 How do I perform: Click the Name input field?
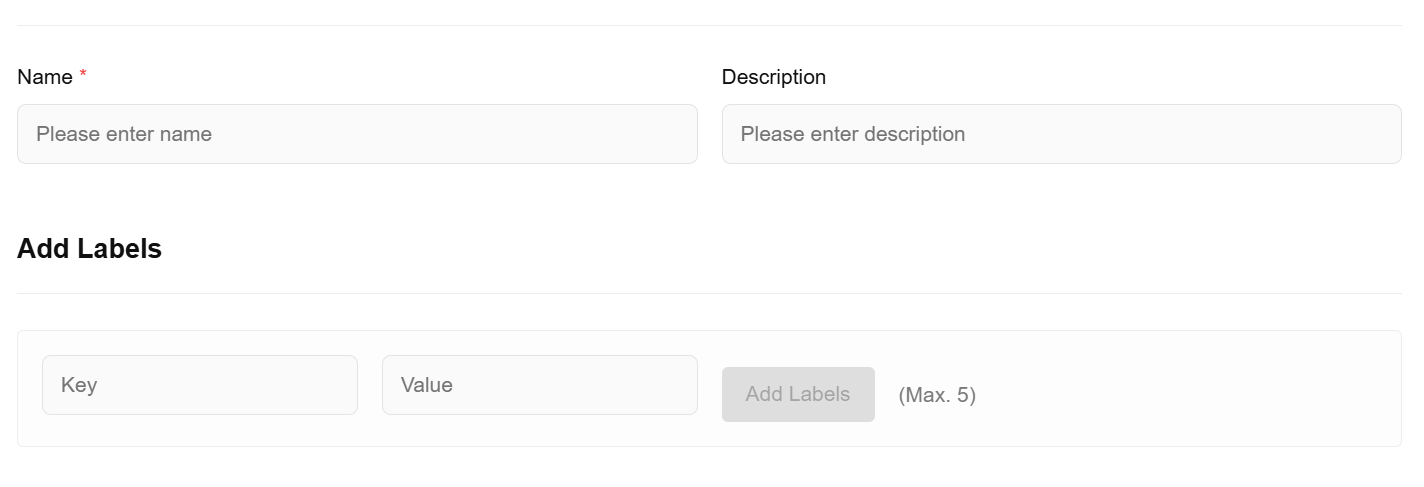pos(357,134)
